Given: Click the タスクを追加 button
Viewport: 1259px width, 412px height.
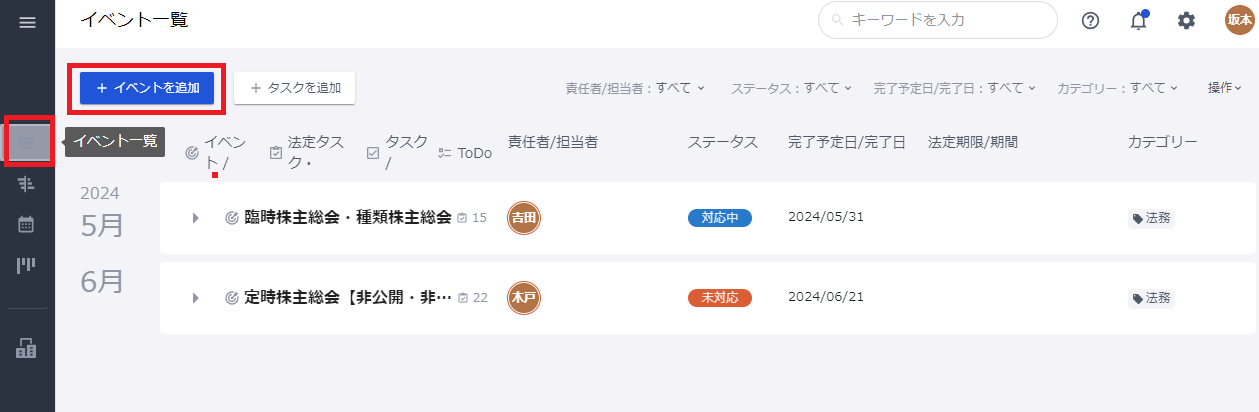Looking at the screenshot, I should pos(294,88).
